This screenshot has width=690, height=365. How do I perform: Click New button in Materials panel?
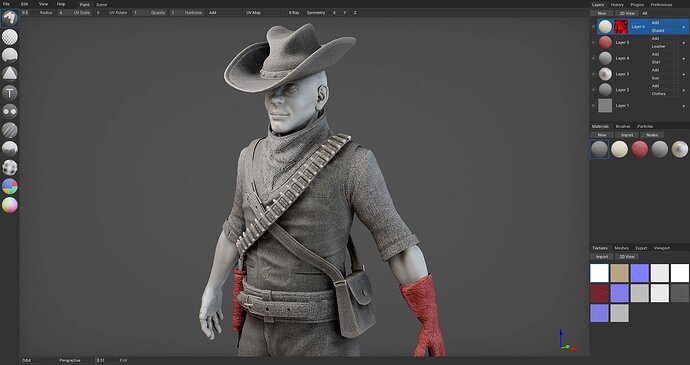point(602,135)
